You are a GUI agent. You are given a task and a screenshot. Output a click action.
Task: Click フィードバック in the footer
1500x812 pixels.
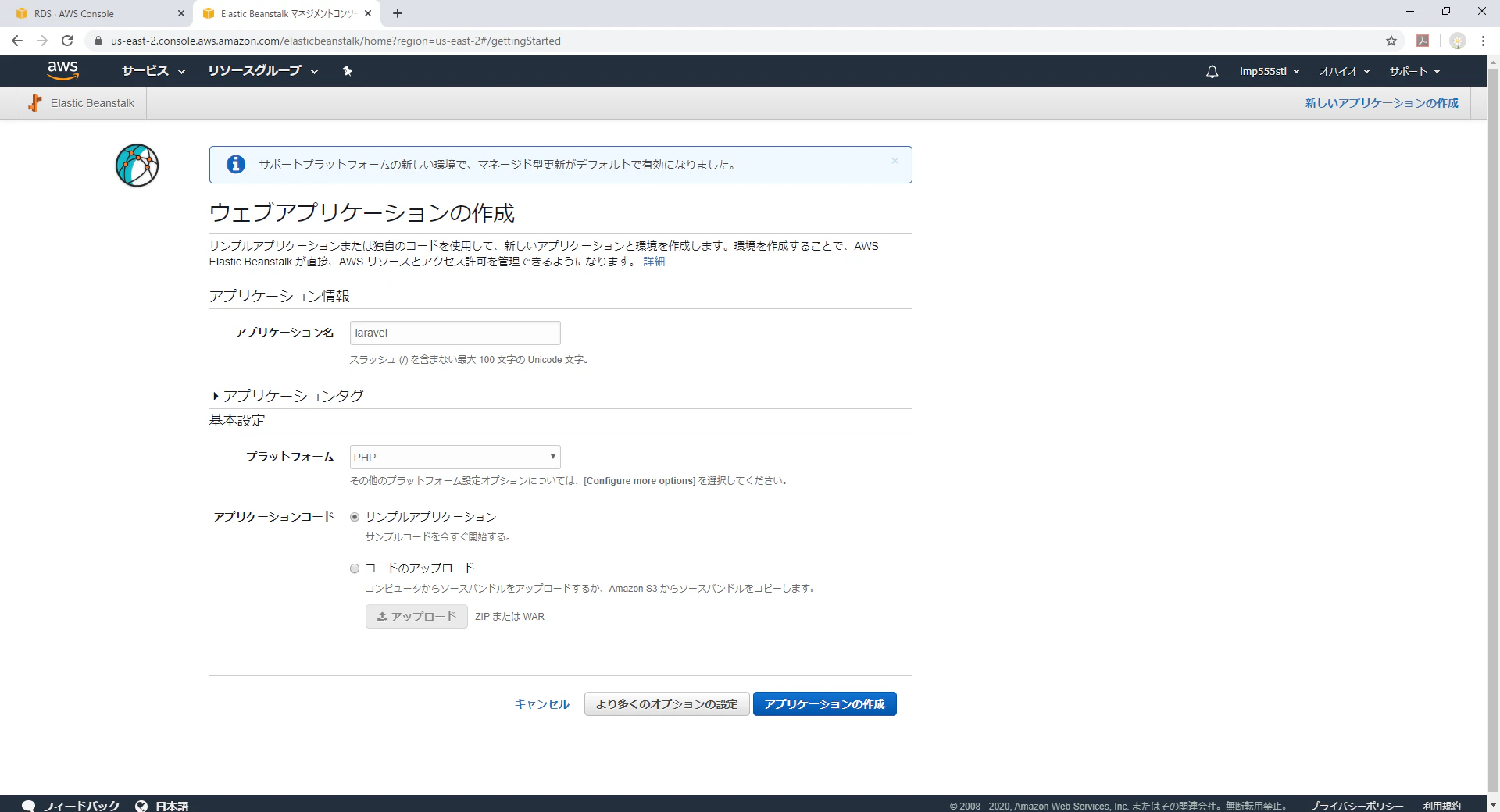81,806
